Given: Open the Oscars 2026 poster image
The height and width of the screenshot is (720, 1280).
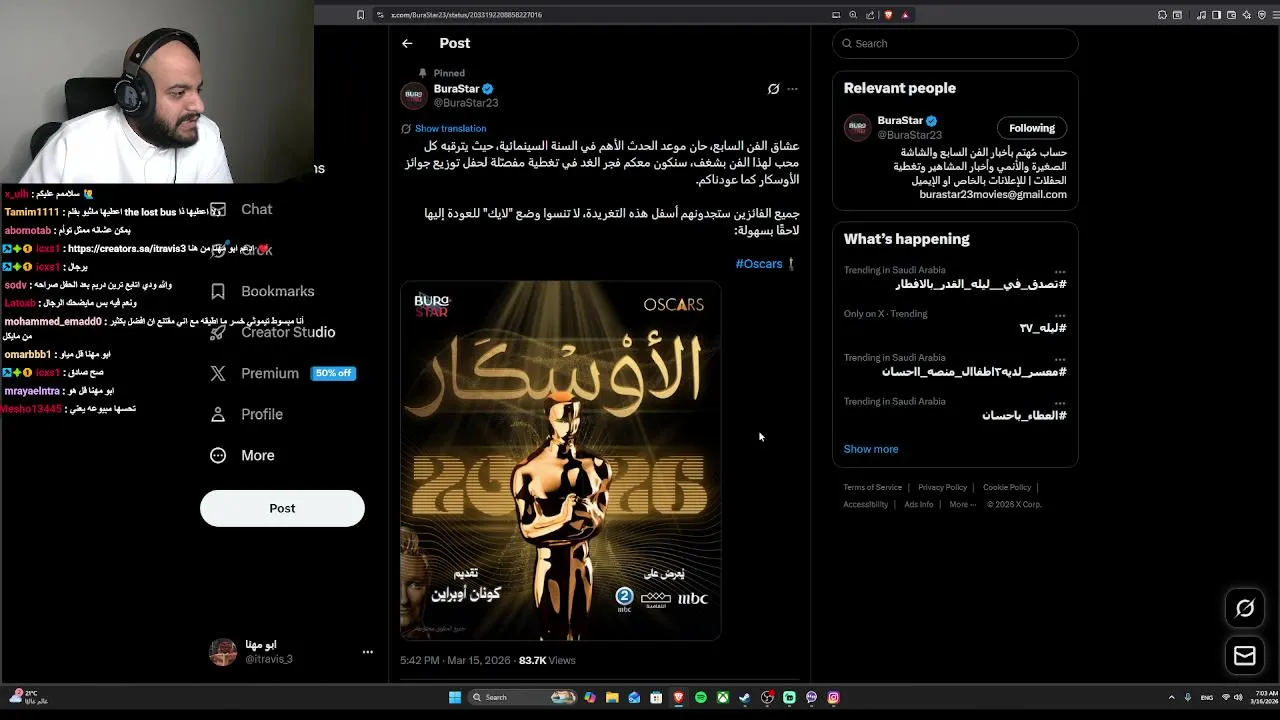Looking at the screenshot, I should pos(560,460).
